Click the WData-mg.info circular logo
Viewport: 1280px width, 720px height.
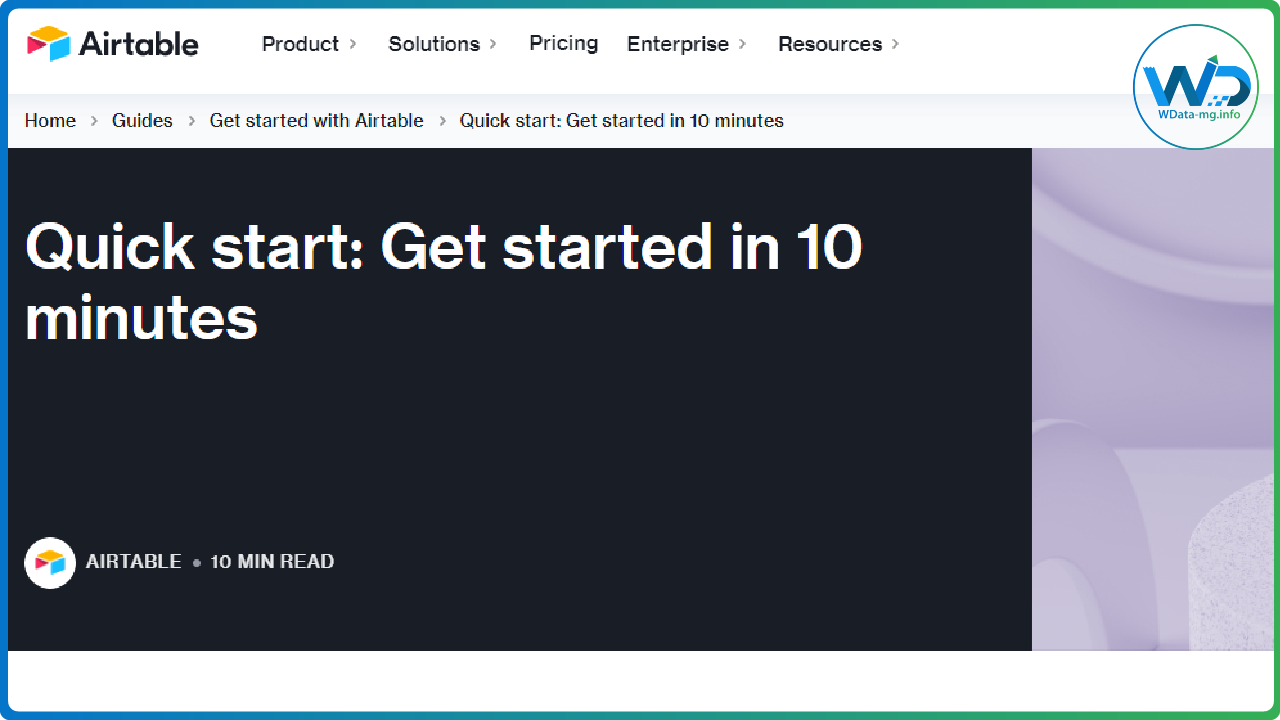point(1196,87)
